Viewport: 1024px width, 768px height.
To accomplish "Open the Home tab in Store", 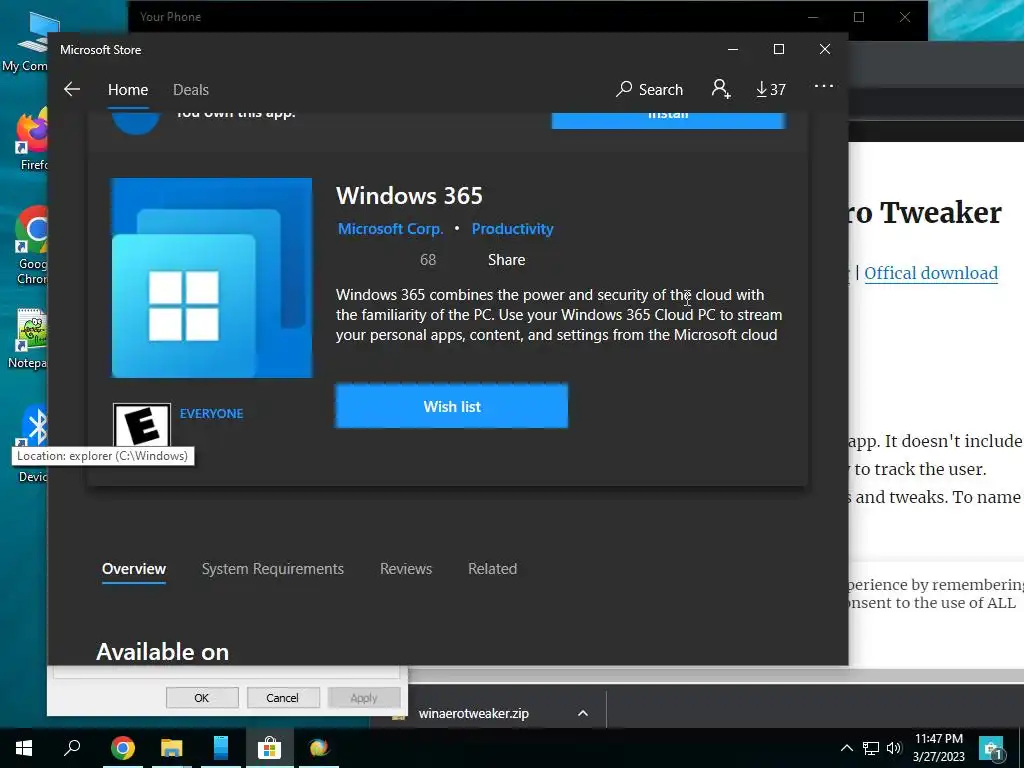I will 128,89.
